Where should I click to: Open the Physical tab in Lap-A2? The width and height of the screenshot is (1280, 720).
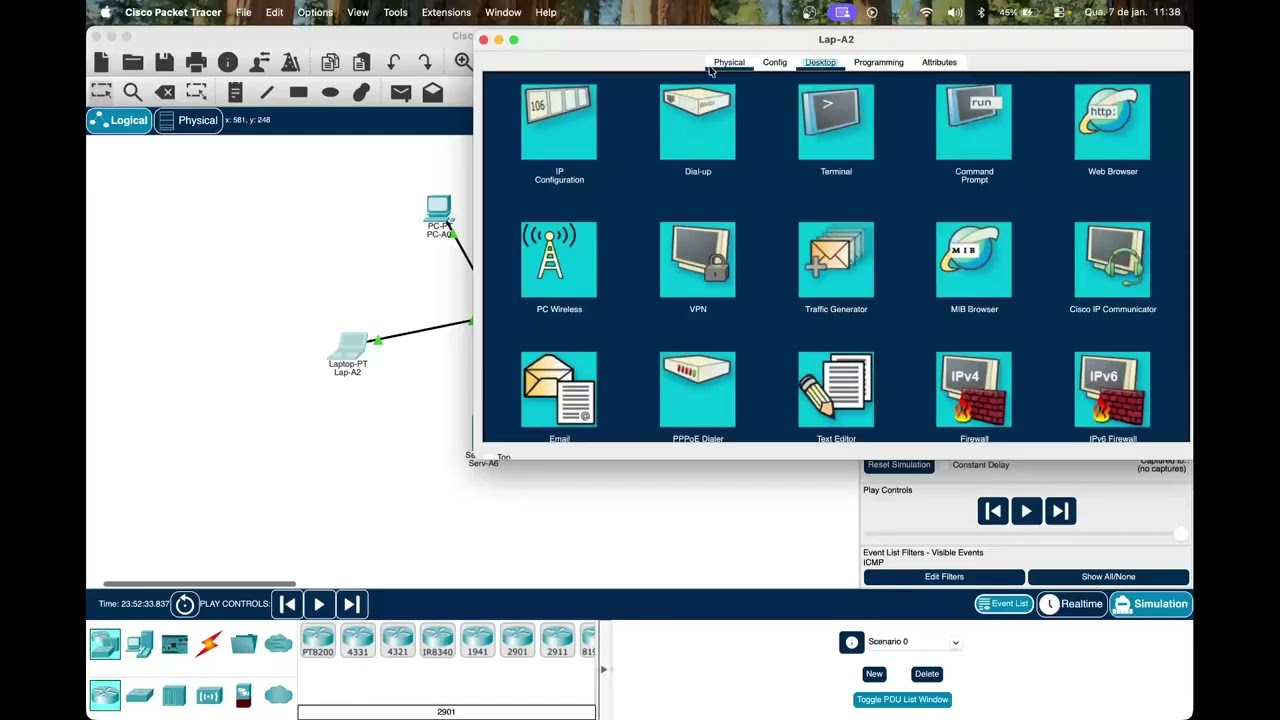pyautogui.click(x=729, y=62)
